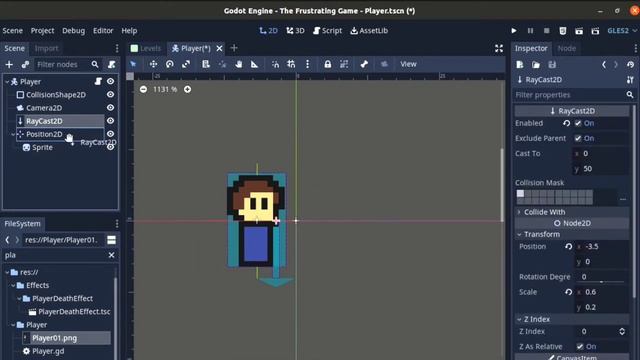Image resolution: width=640 pixels, height=360 pixels.
Task: Switch to the 3D workspace
Action: 295,31
